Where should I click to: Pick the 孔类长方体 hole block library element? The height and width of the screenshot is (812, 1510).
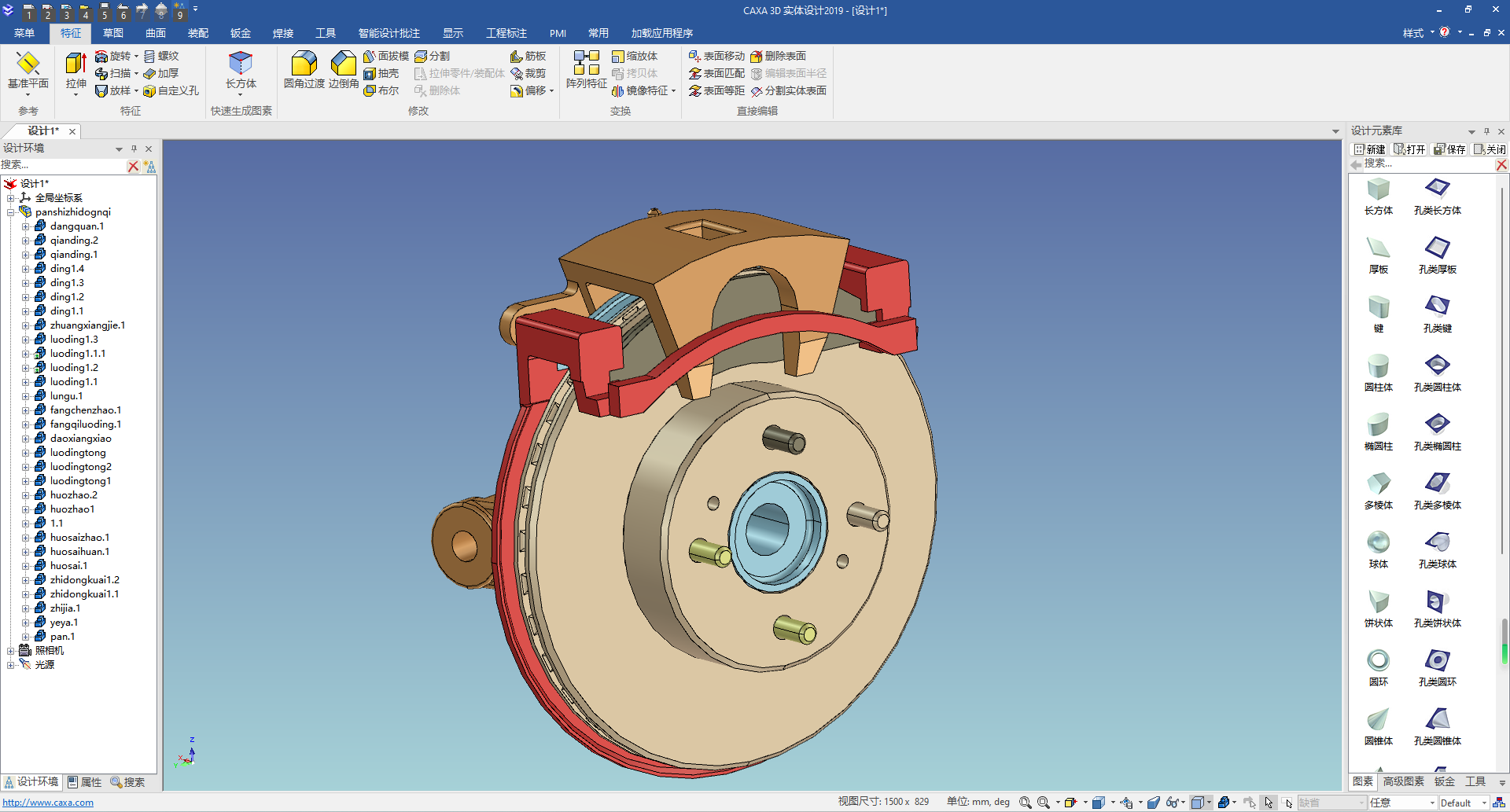coord(1438,196)
